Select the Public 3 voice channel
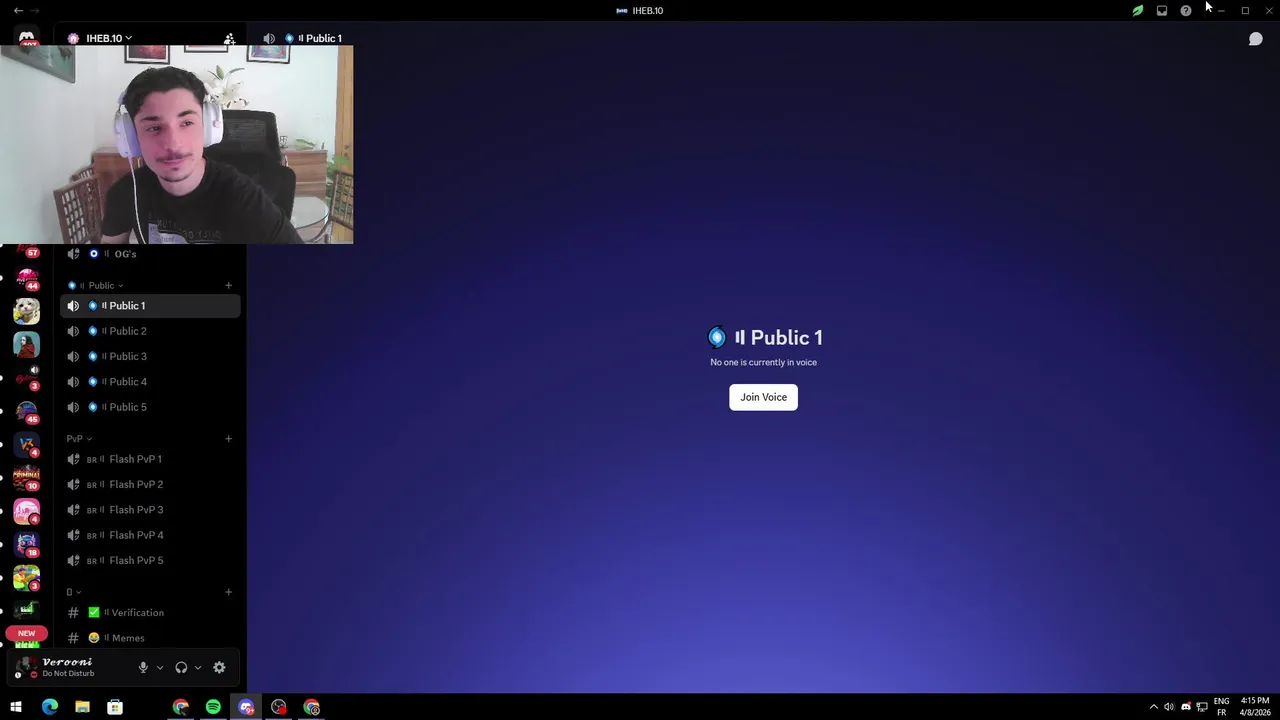The height and width of the screenshot is (720, 1280). pos(150,356)
